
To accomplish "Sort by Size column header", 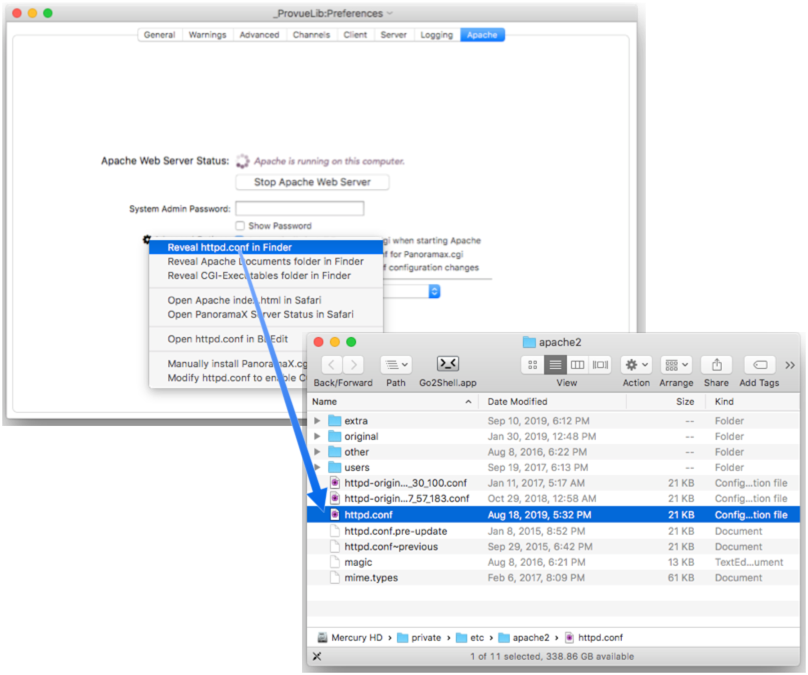I will click(664, 401).
